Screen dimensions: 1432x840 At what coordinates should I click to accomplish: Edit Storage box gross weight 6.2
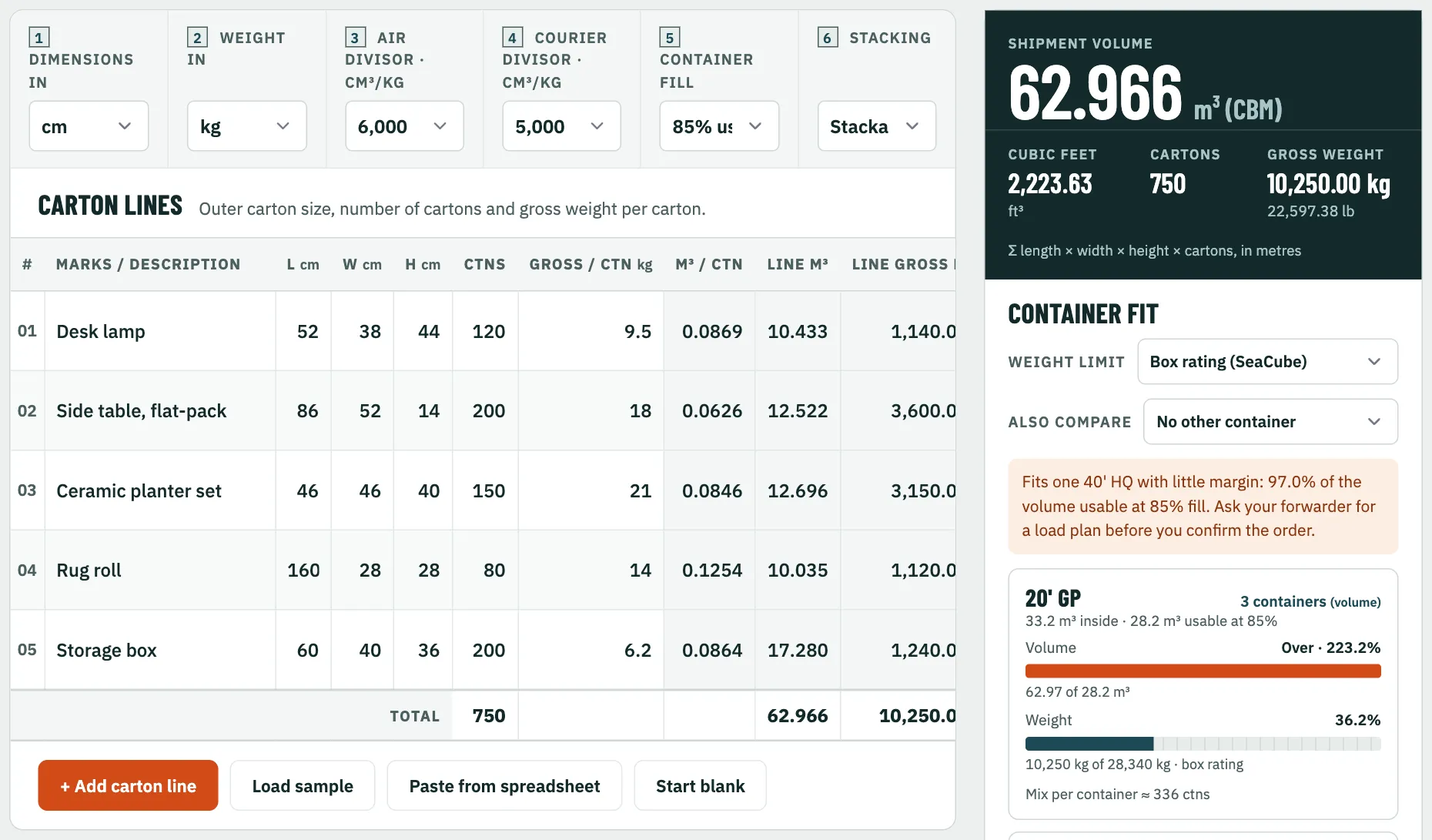click(591, 651)
